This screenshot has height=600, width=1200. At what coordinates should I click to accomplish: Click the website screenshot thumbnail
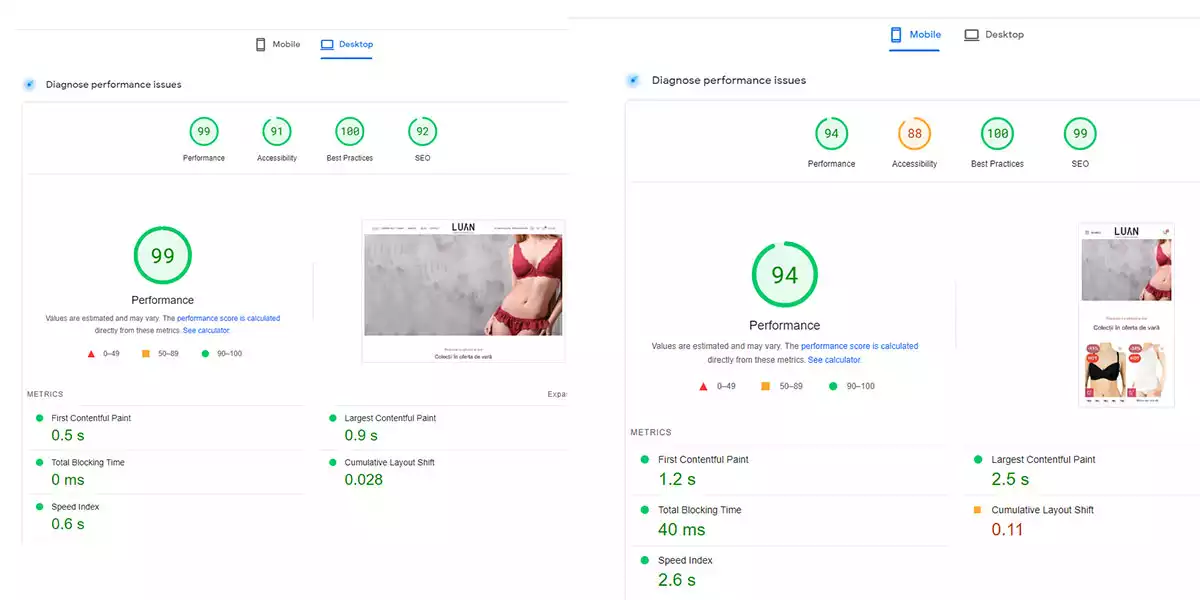462,290
